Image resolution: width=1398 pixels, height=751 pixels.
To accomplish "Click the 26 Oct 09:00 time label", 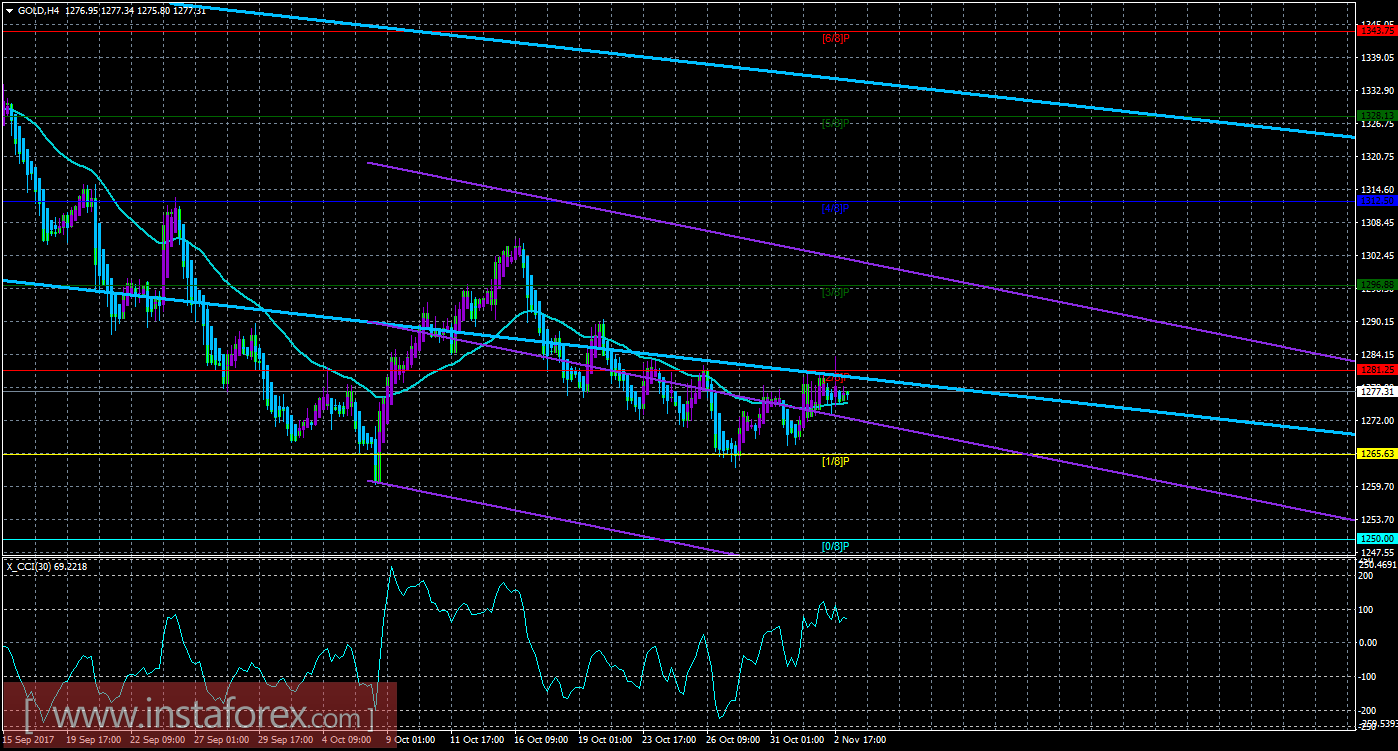I will click(x=733, y=741).
